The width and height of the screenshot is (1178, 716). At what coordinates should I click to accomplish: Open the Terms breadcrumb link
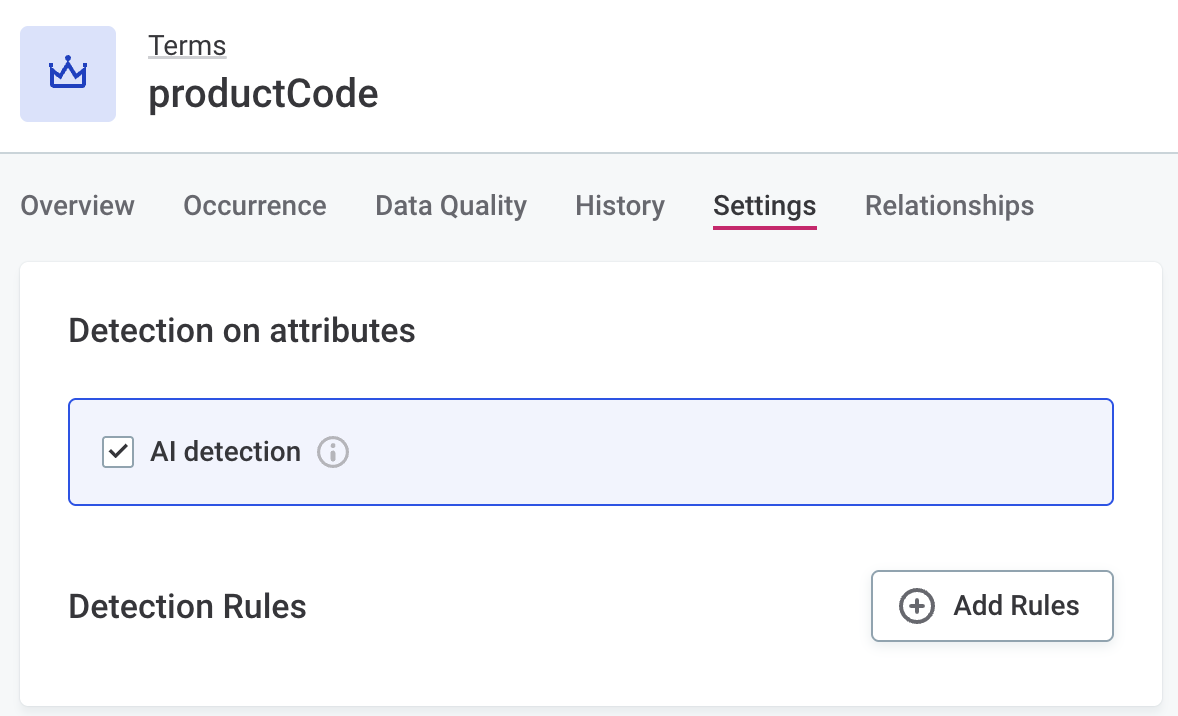pos(186,45)
